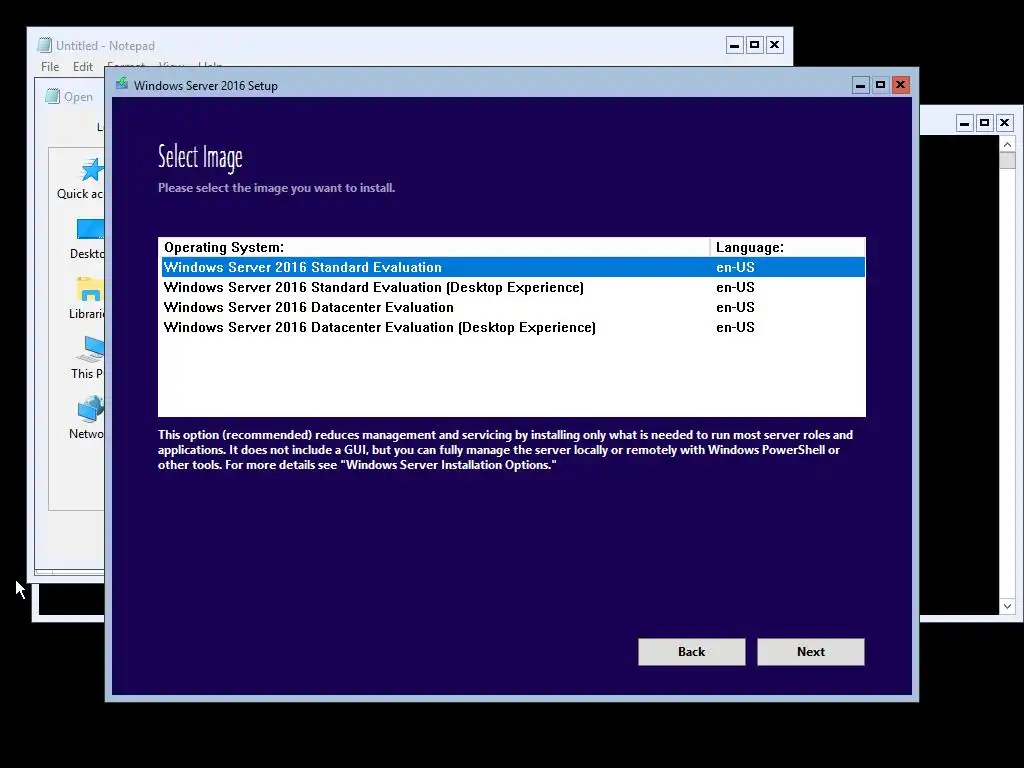
Task: Maximize the Untitled Notepad window
Action: point(754,45)
